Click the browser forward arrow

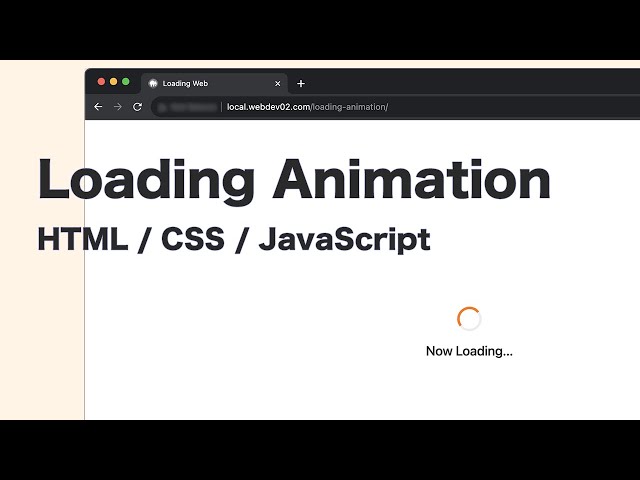click(118, 107)
